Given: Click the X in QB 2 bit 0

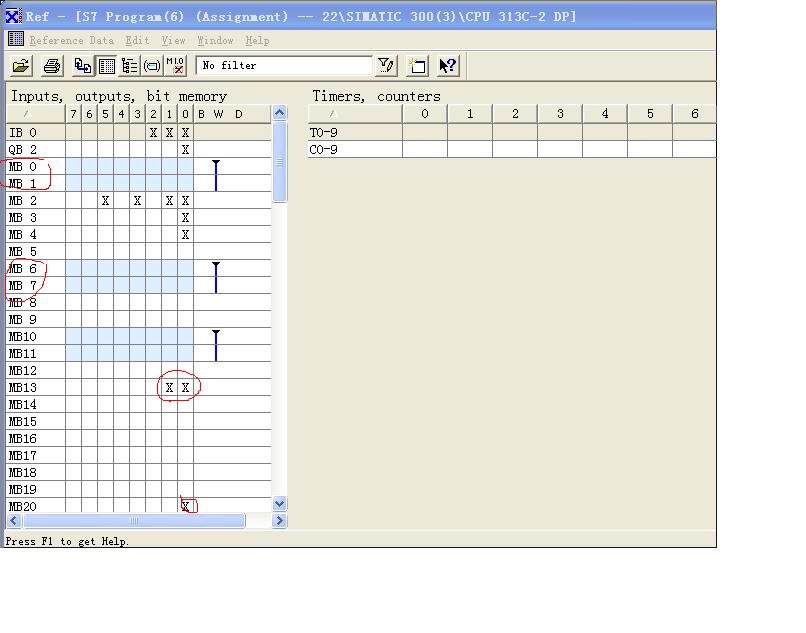Looking at the screenshot, I should point(186,150).
